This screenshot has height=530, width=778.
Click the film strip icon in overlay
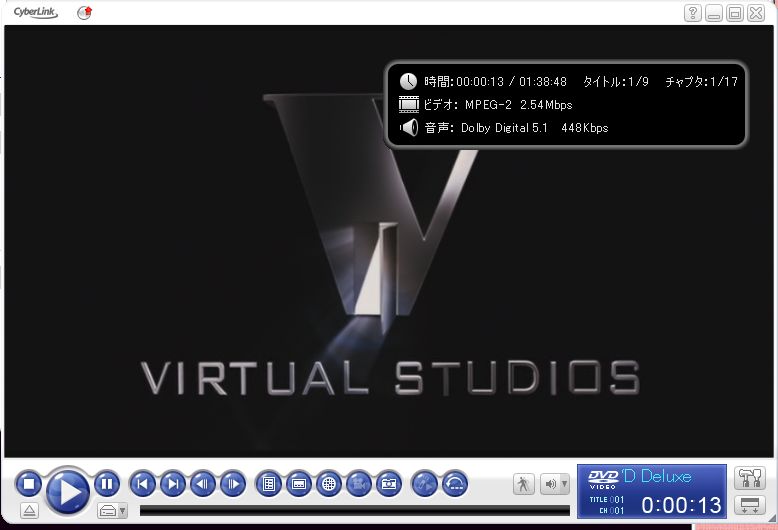(409, 105)
